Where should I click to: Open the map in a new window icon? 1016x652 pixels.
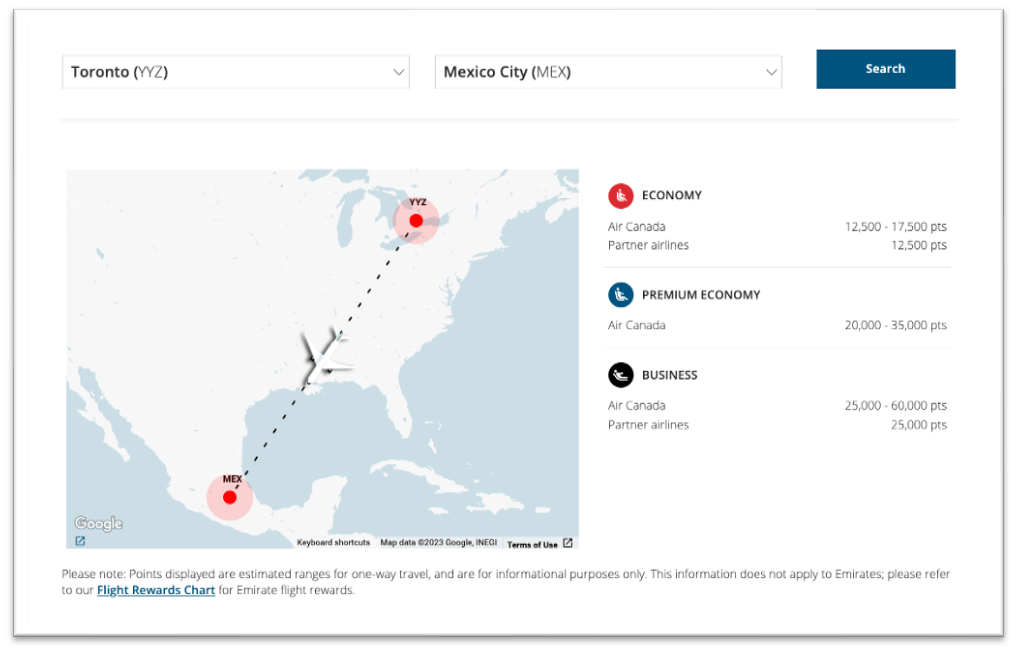coord(79,540)
